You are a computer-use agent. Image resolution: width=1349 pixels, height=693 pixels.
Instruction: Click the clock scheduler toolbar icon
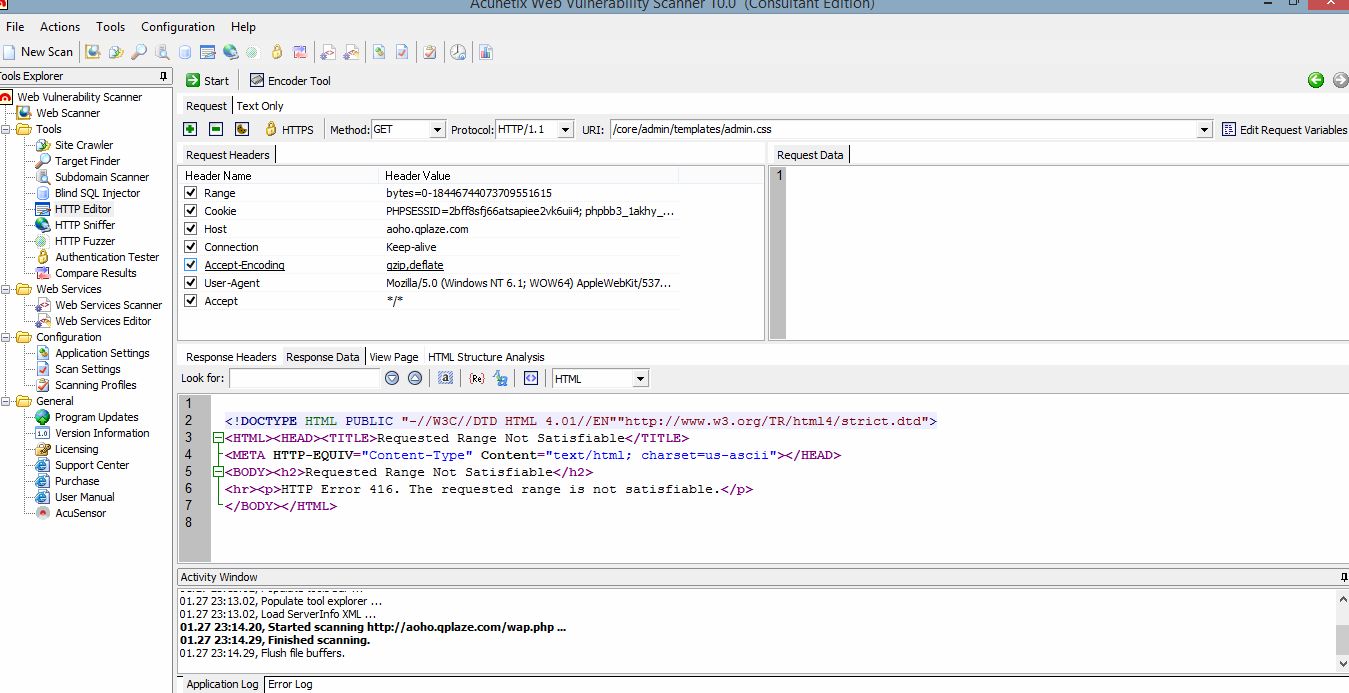(x=458, y=52)
